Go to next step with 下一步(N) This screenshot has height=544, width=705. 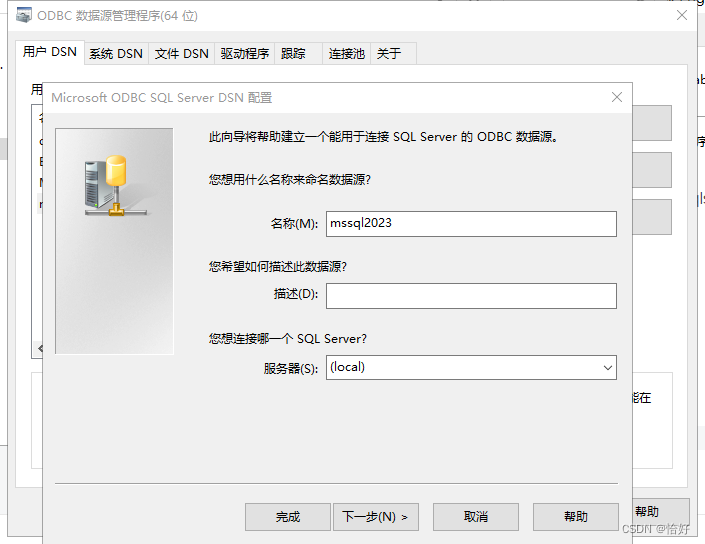376,517
